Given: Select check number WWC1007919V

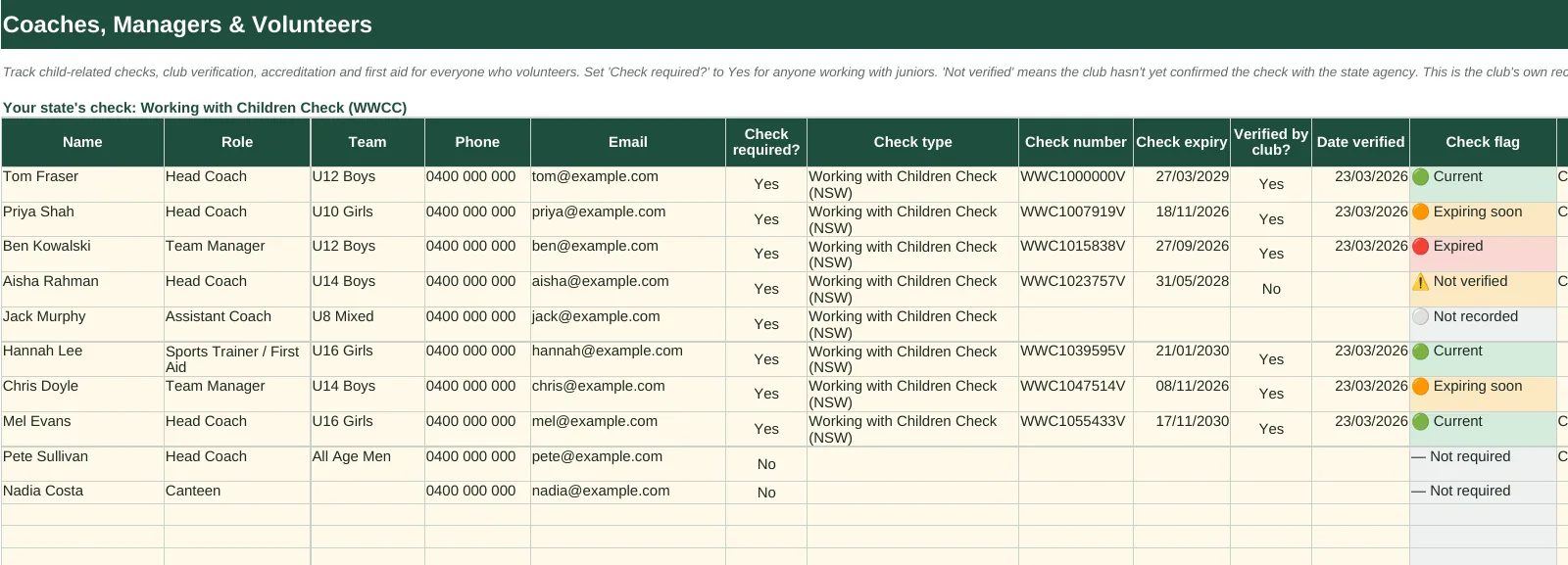Looking at the screenshot, I should point(1076,219).
